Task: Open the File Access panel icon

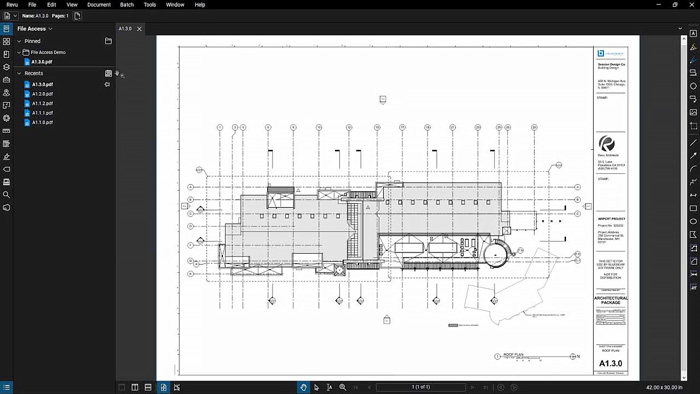Action: coord(6,29)
